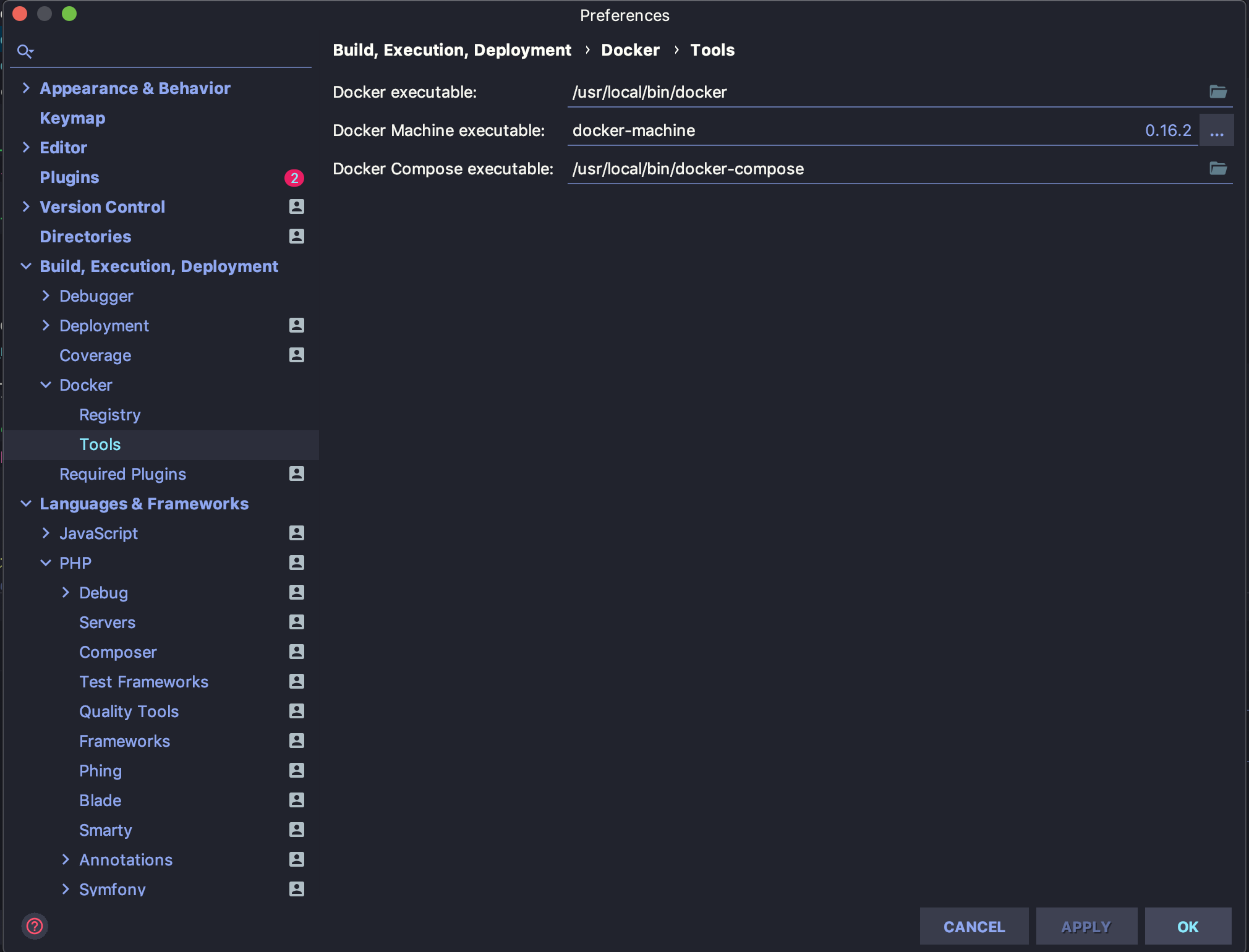
Task: Dismiss the dialog with Cancel
Action: (973, 926)
